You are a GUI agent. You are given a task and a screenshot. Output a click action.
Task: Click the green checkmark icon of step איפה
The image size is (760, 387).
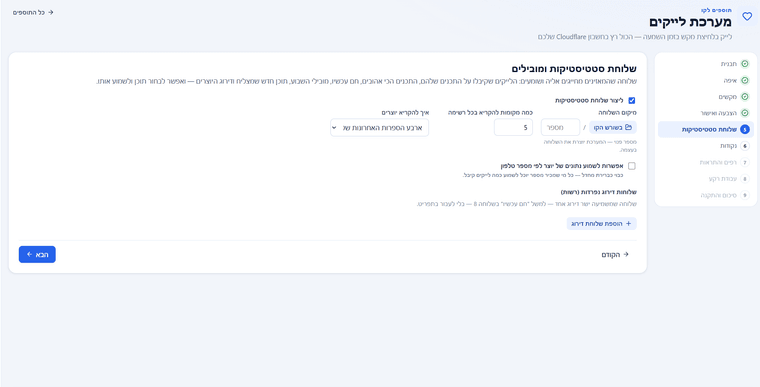tap(745, 81)
